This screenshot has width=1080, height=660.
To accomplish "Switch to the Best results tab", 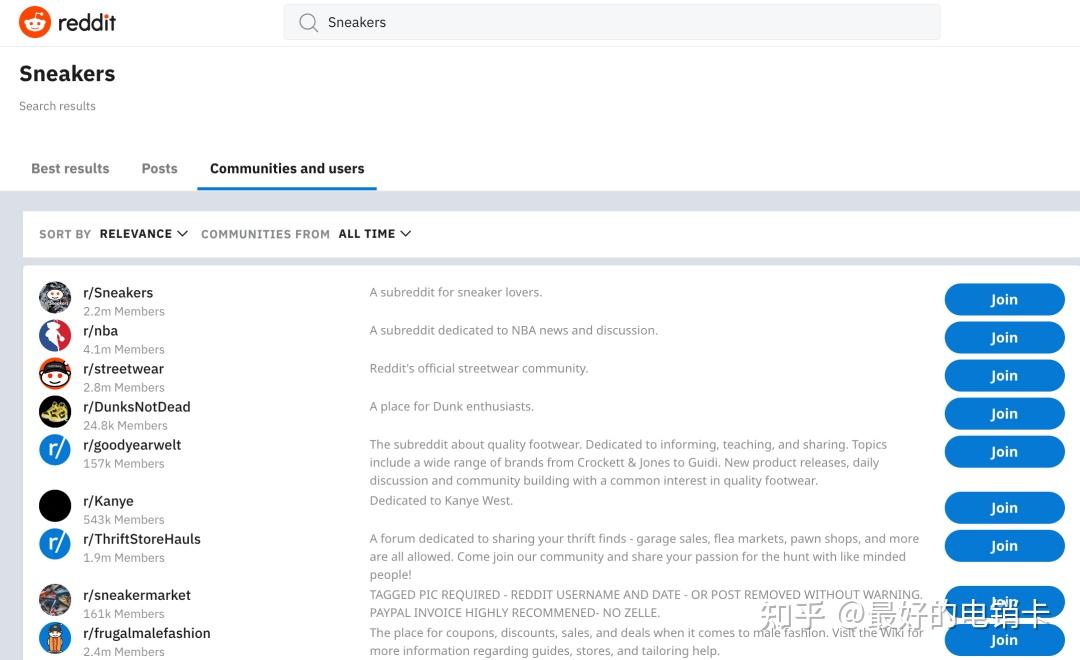I will pos(70,168).
